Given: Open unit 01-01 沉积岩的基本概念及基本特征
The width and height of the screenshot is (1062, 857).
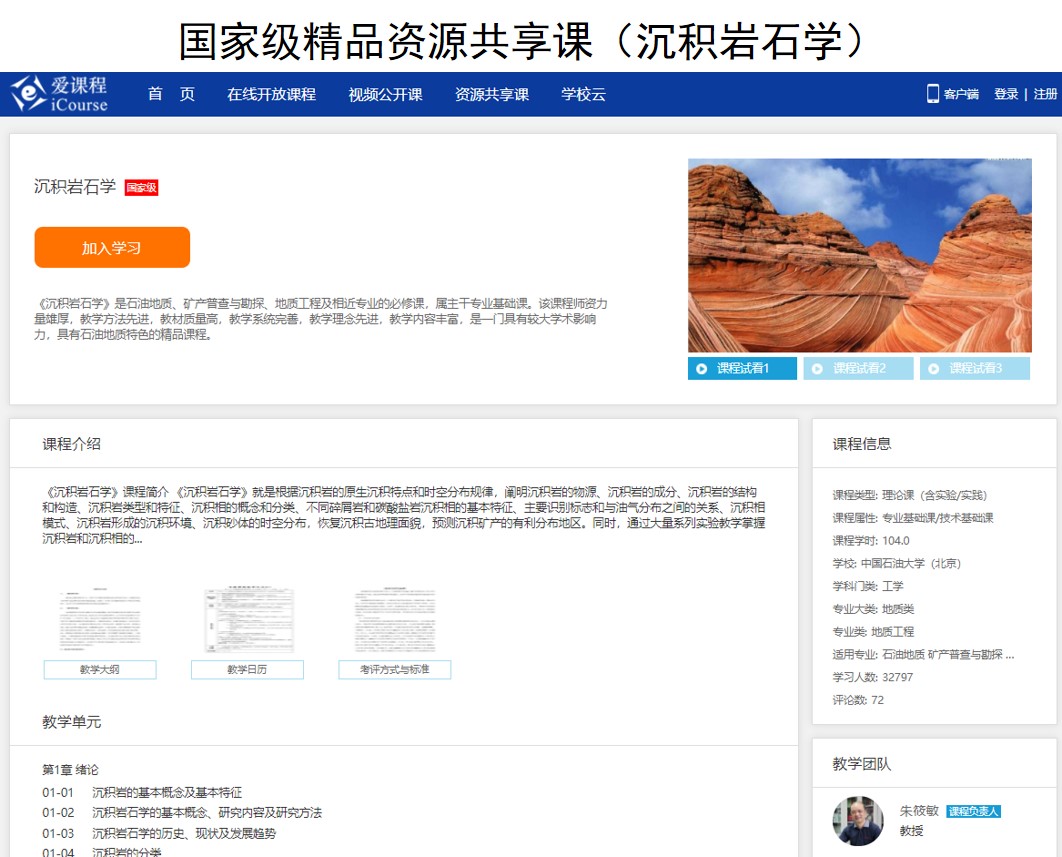Looking at the screenshot, I should point(167,792).
